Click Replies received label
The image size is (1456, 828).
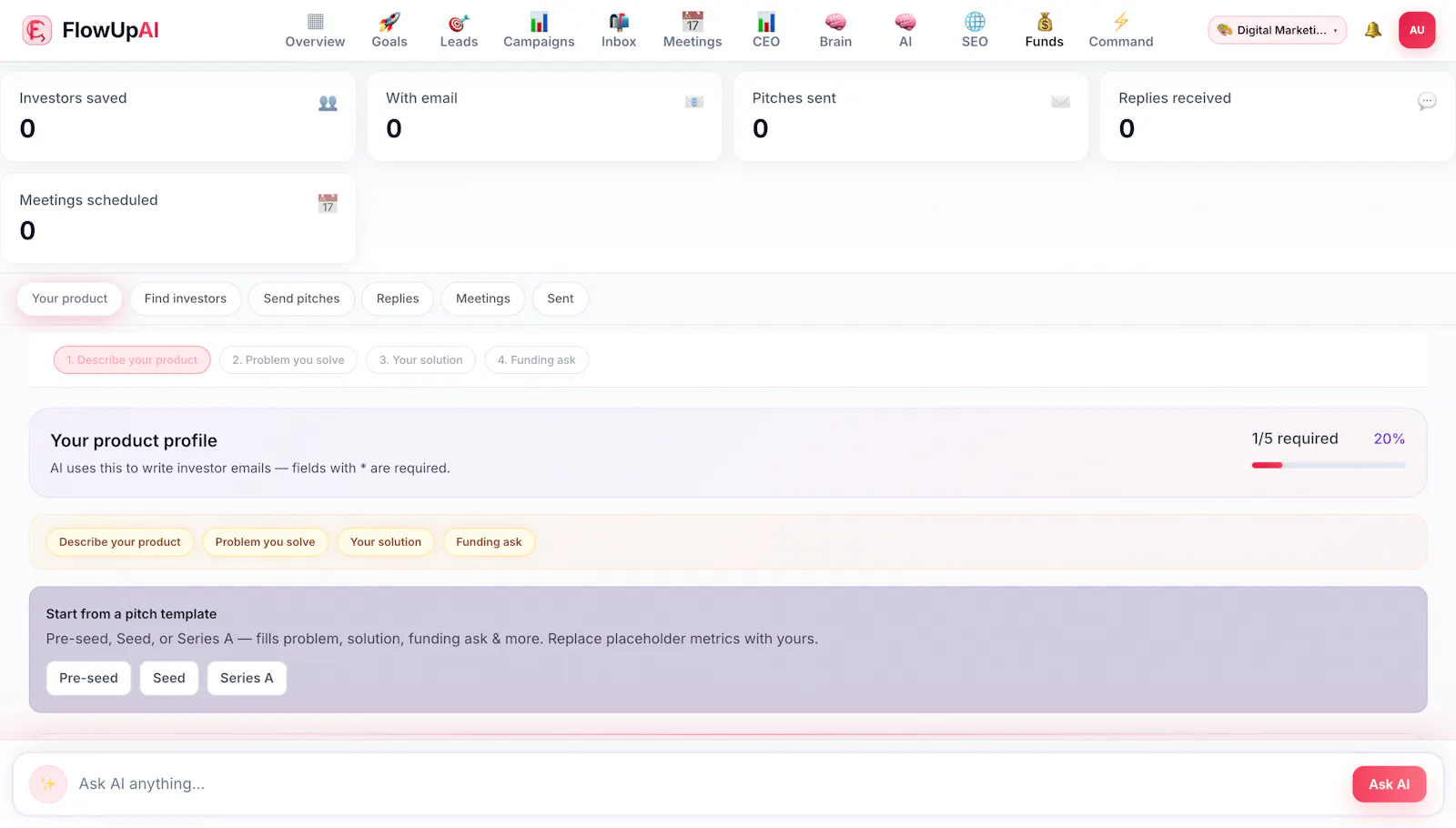tap(1175, 98)
